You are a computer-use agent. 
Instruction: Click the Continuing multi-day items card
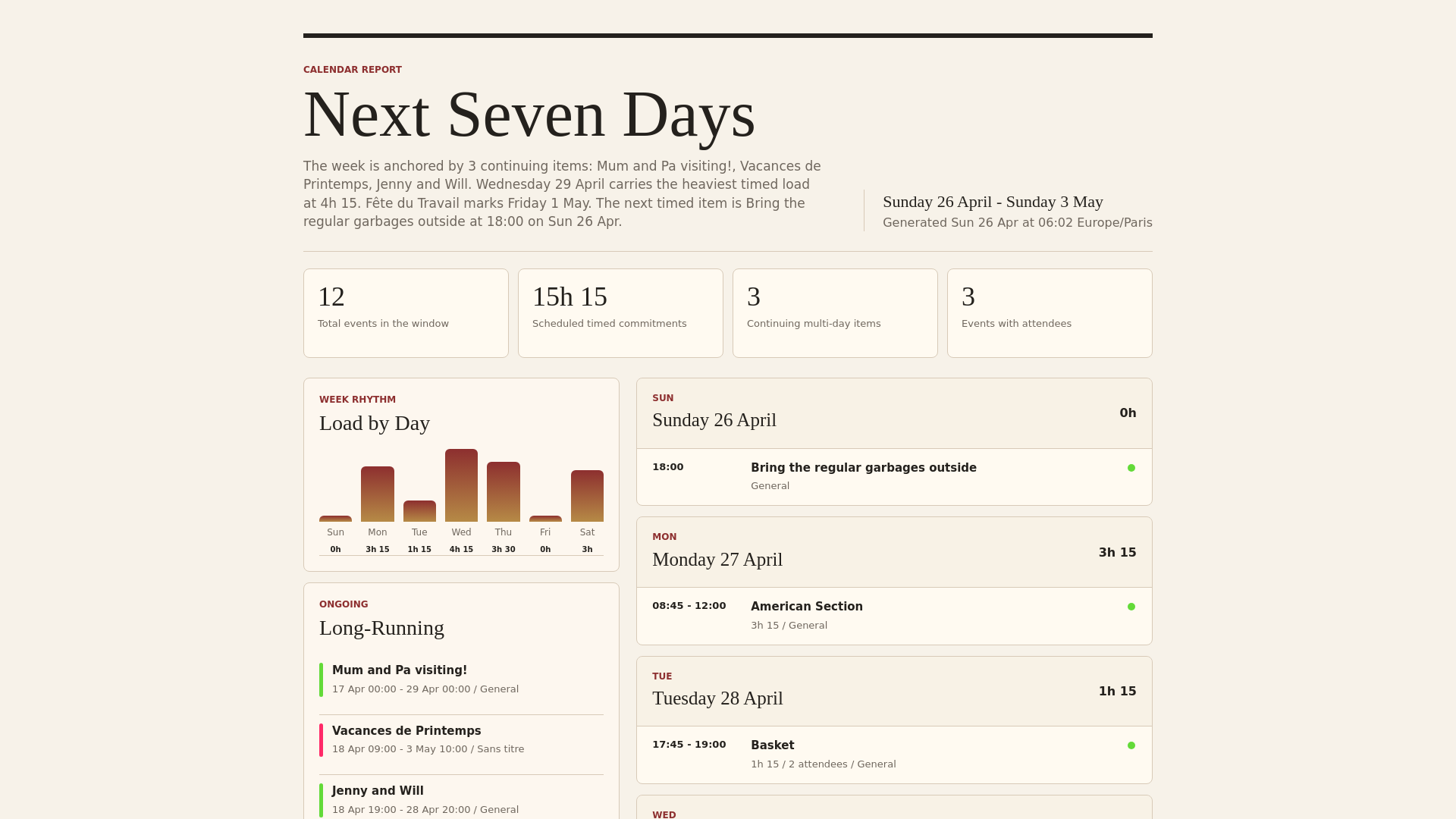[835, 313]
